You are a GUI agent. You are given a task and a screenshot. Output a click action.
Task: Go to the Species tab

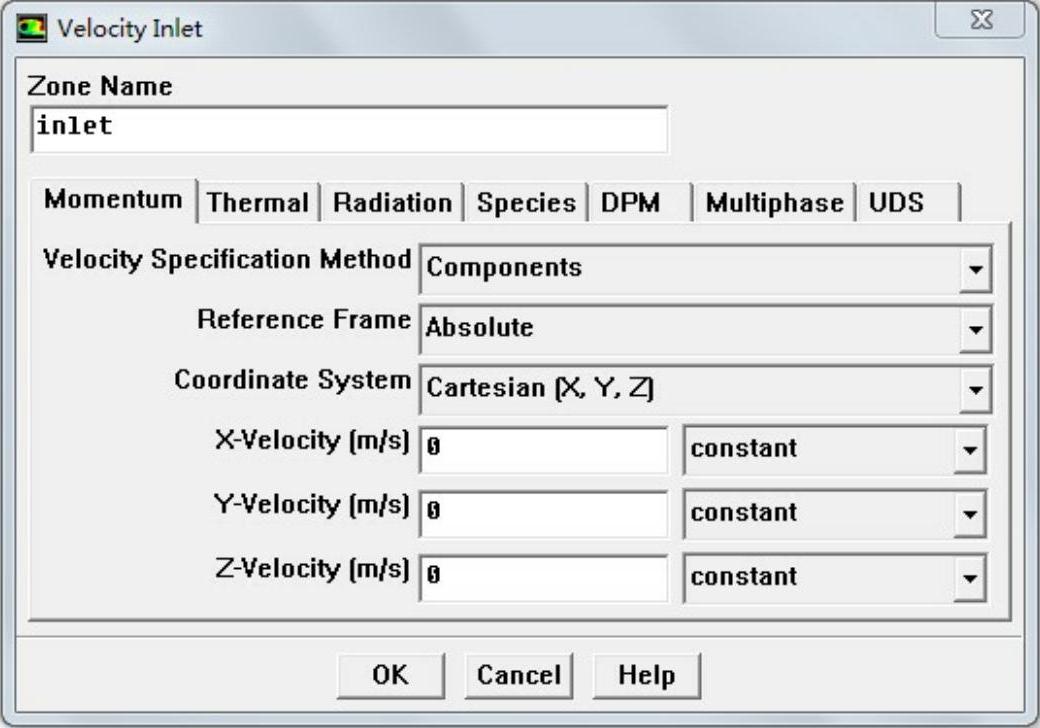coord(526,203)
